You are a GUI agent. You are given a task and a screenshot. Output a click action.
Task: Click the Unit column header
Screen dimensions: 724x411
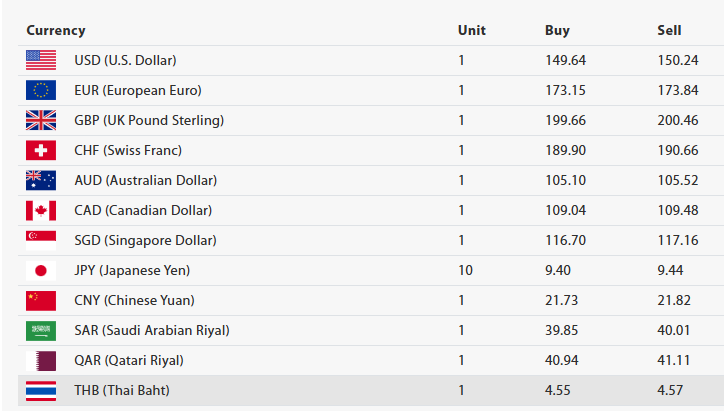click(x=471, y=30)
